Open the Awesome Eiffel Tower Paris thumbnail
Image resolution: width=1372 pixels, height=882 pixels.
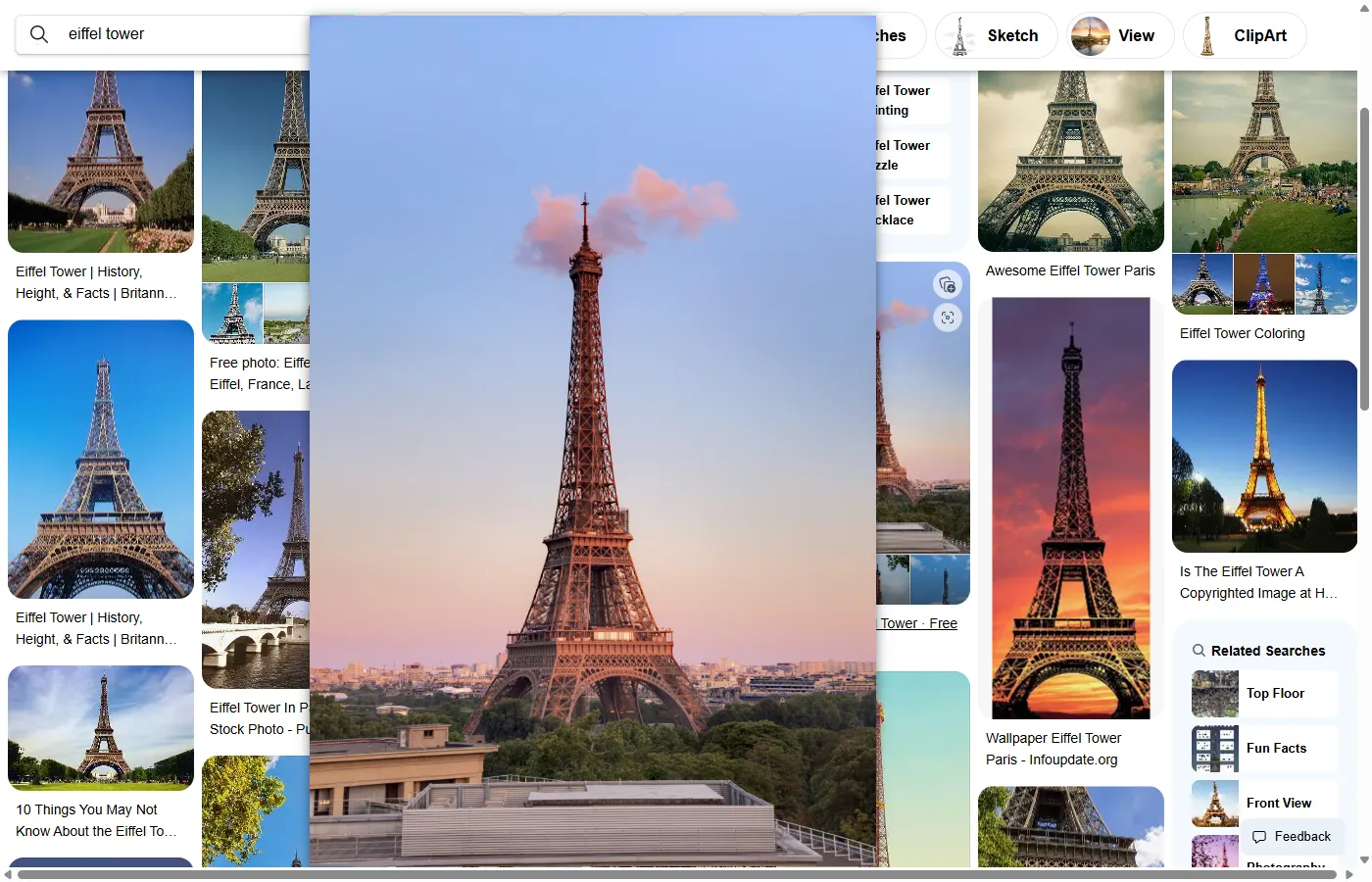click(1071, 161)
